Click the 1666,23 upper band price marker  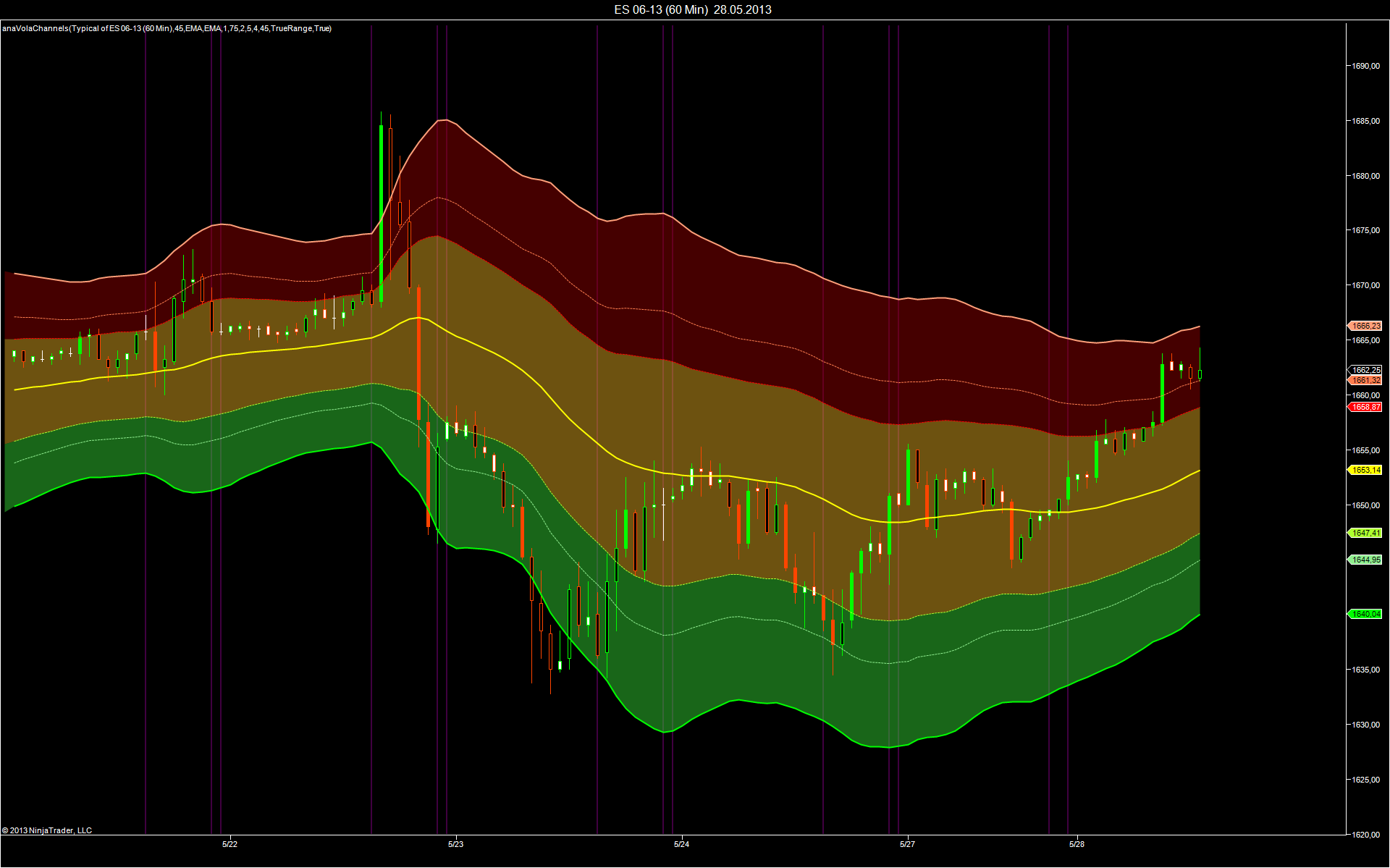pyautogui.click(x=1365, y=326)
